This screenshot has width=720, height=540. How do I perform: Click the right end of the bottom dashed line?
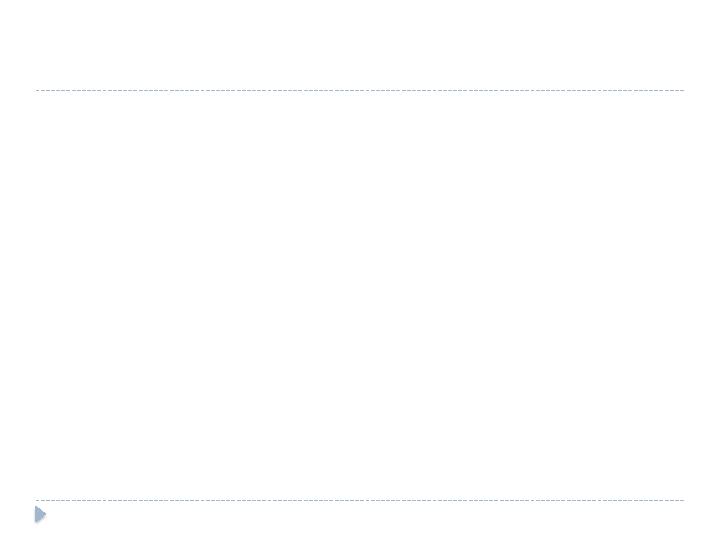pos(682,500)
